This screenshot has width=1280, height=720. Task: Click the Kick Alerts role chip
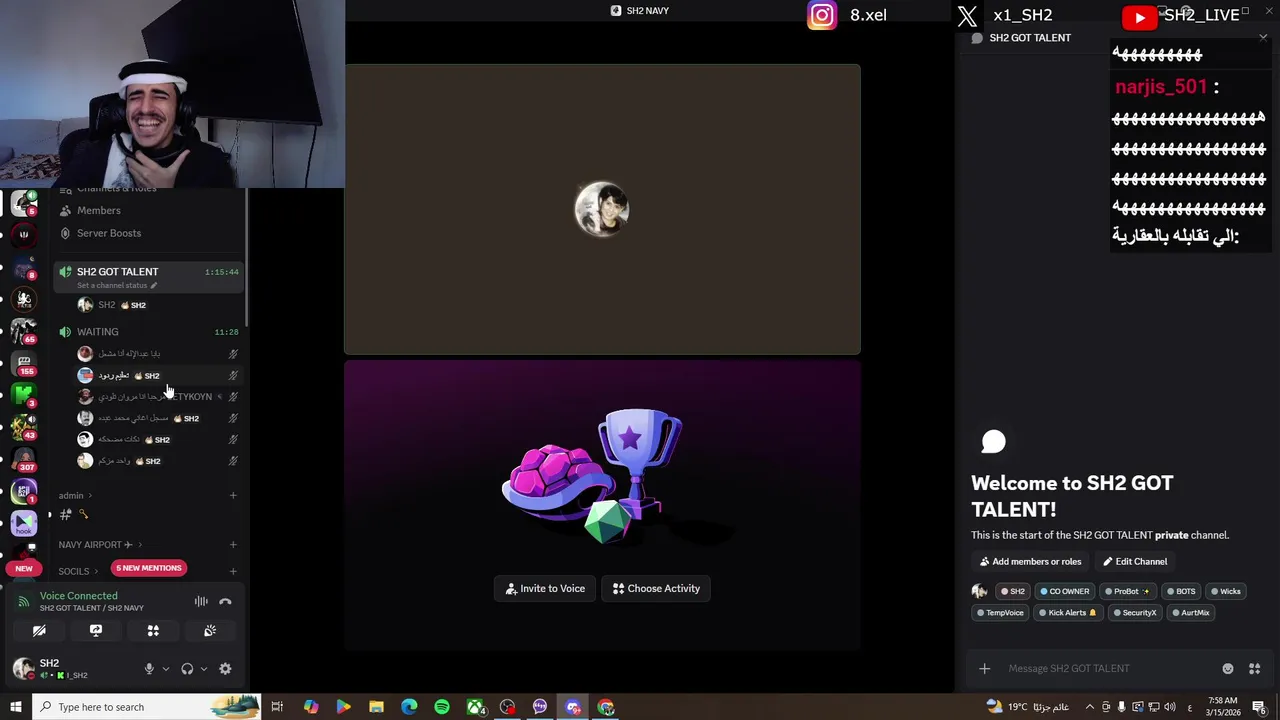[x=1066, y=613]
